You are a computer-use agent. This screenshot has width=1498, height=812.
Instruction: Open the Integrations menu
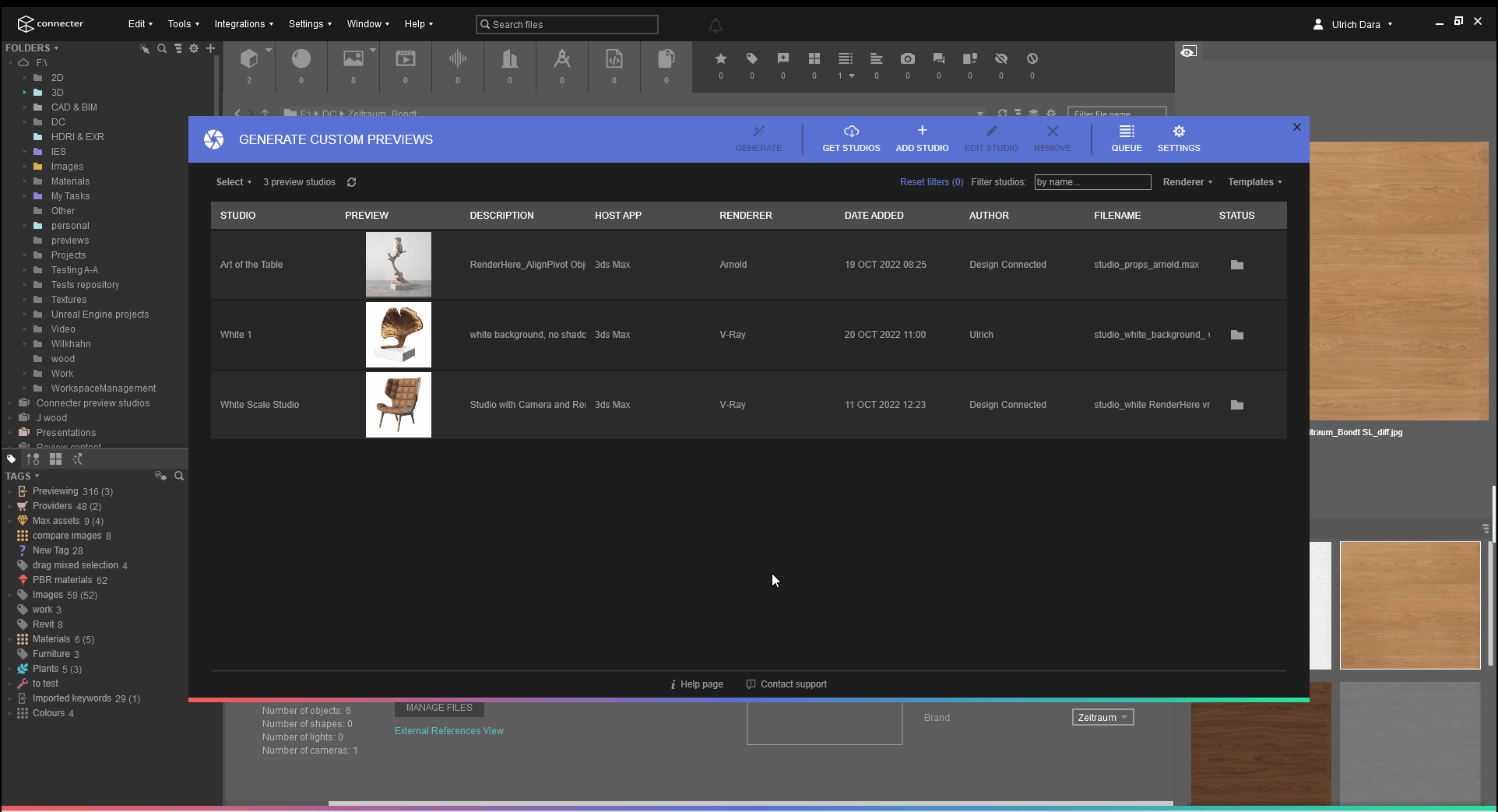242,24
